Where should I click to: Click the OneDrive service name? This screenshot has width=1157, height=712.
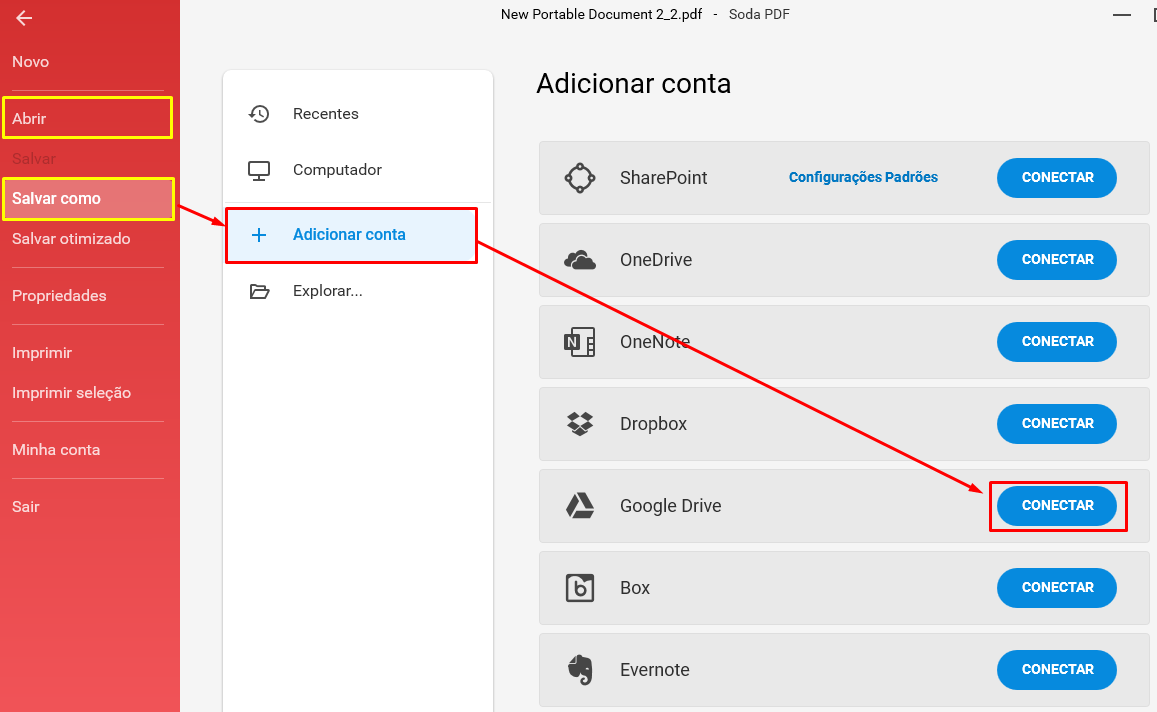coord(656,260)
